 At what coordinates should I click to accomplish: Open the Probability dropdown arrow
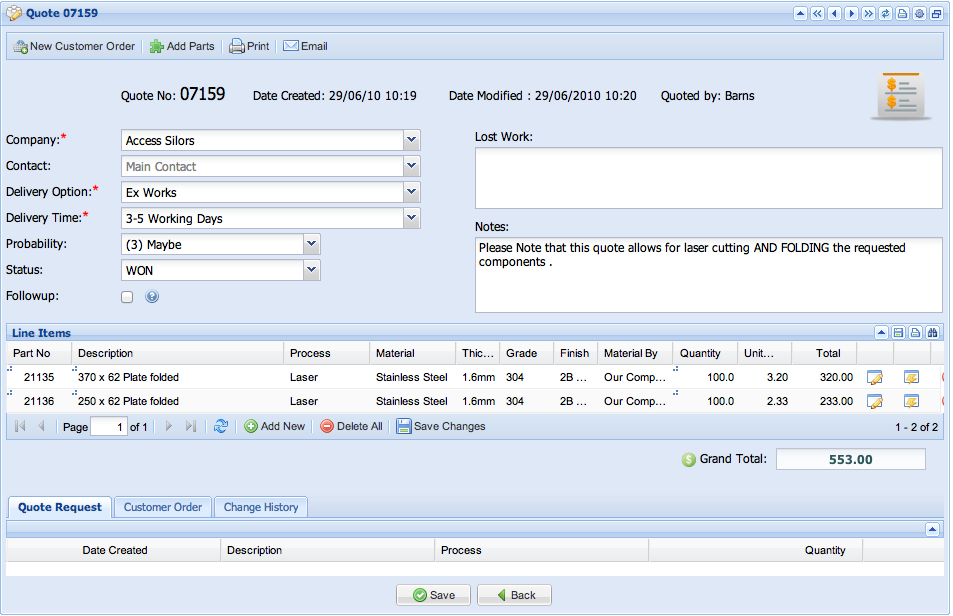tap(311, 244)
